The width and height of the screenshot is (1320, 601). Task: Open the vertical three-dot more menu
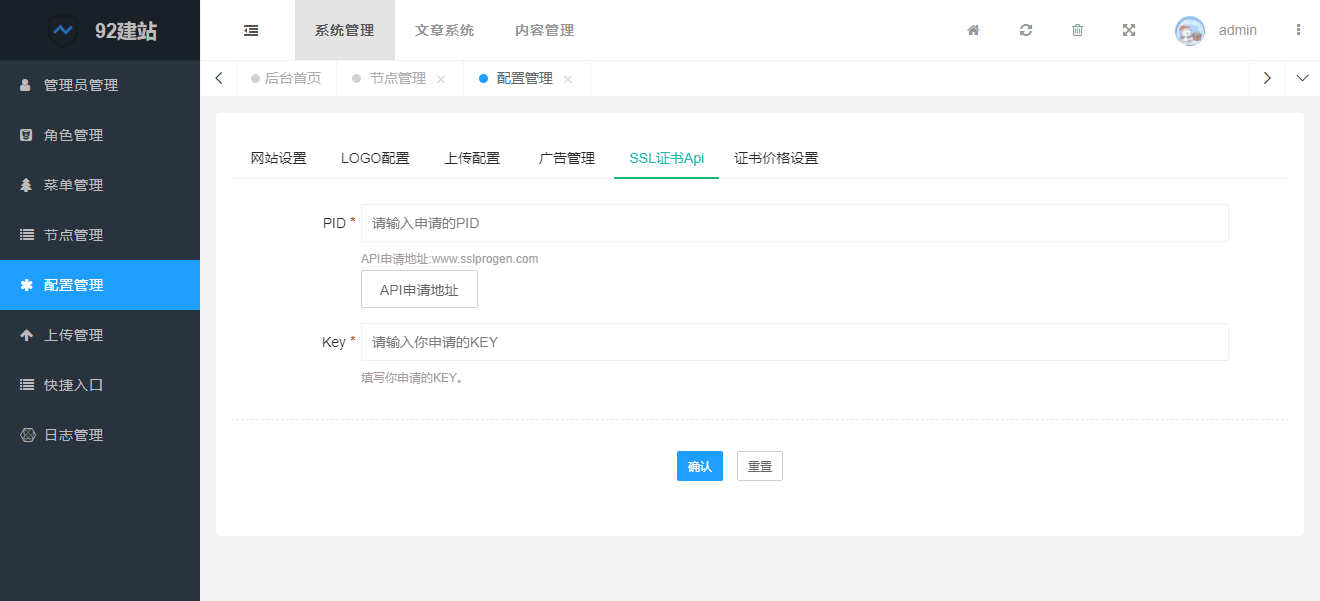1299,30
